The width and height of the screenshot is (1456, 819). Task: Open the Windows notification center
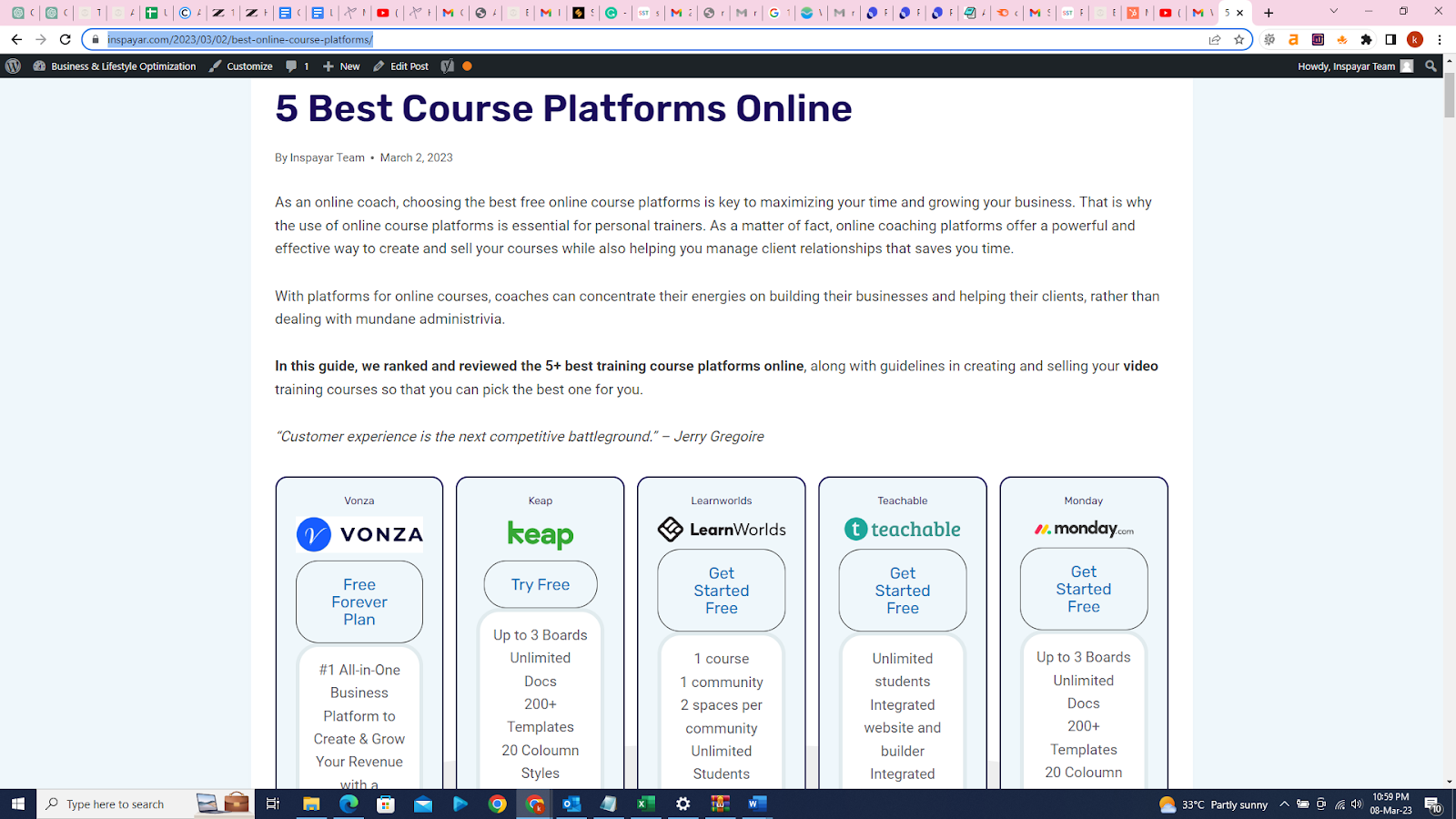click(x=1432, y=804)
